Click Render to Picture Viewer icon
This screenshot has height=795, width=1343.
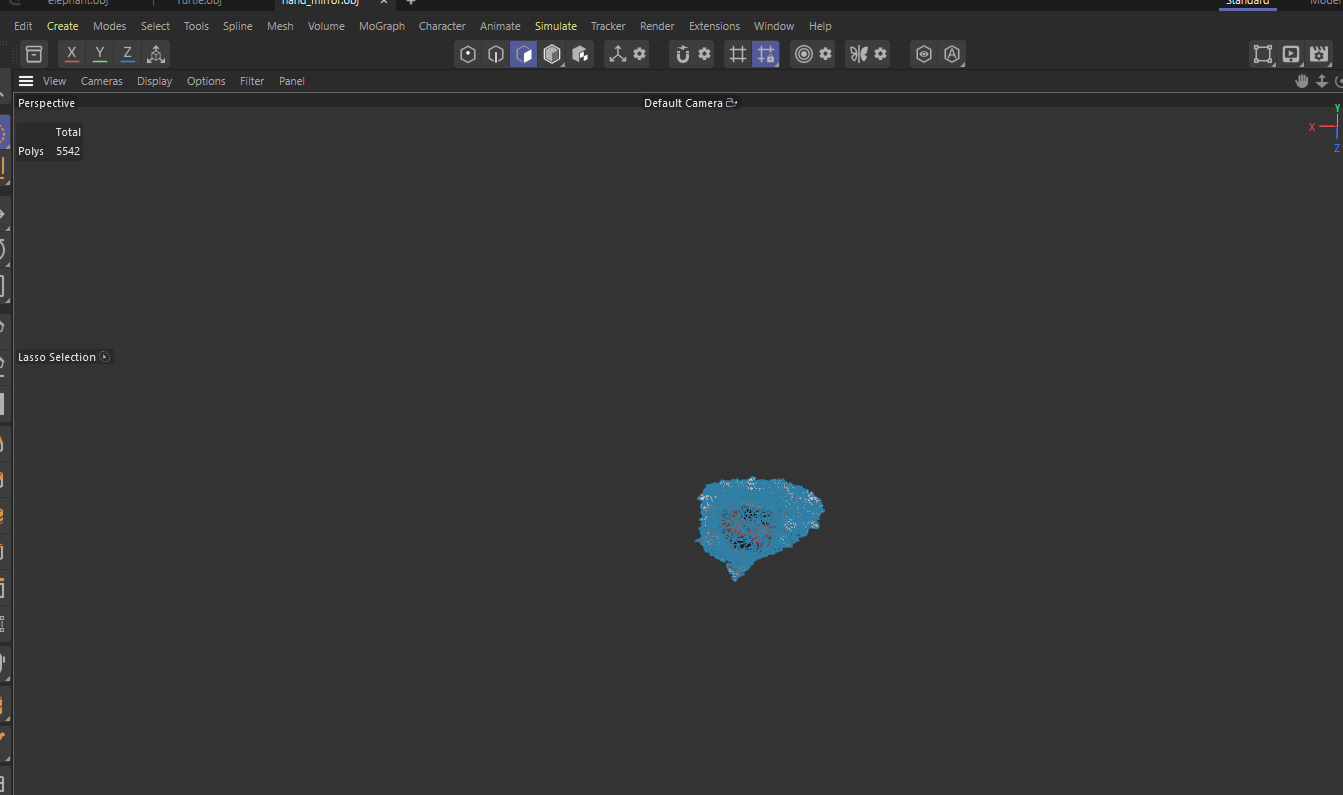(1290, 54)
